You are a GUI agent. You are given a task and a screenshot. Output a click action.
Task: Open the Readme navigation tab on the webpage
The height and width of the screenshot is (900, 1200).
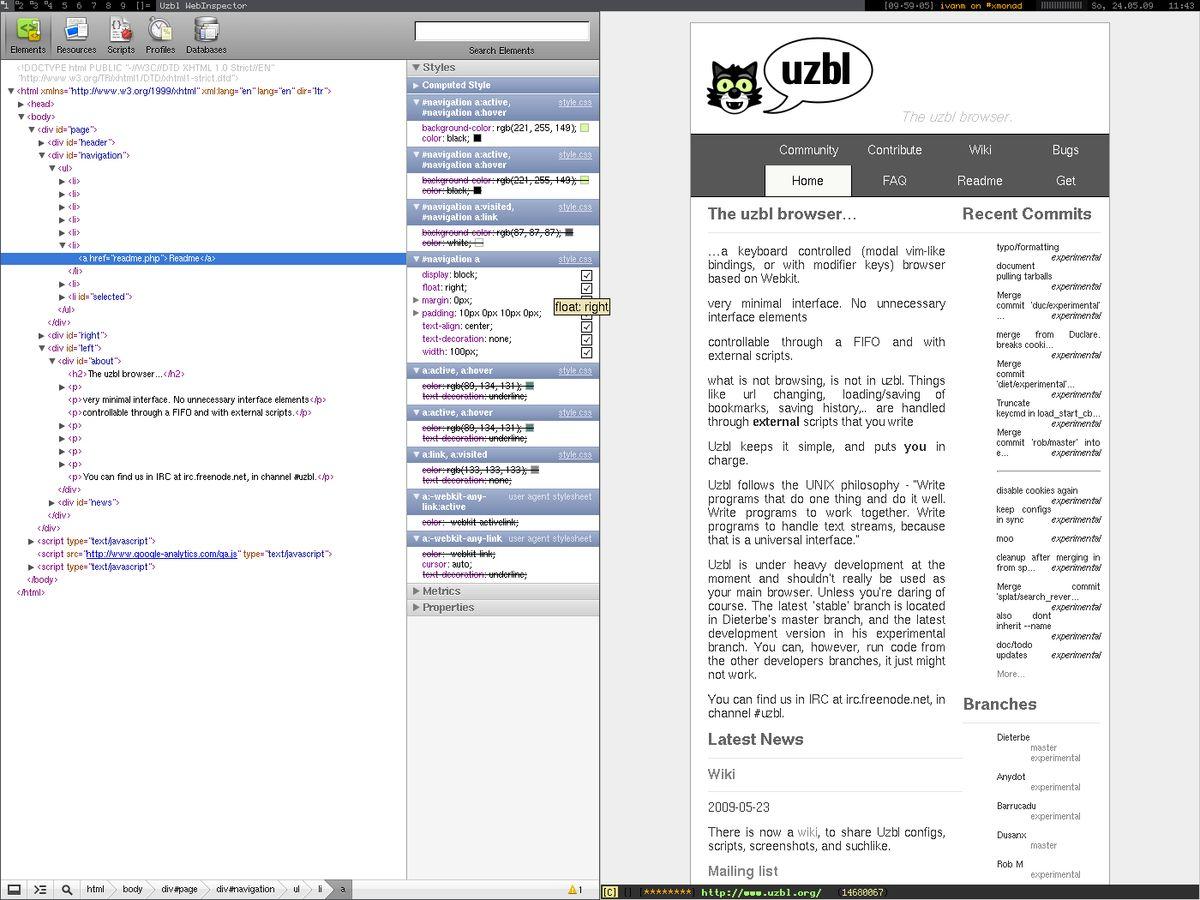[980, 181]
